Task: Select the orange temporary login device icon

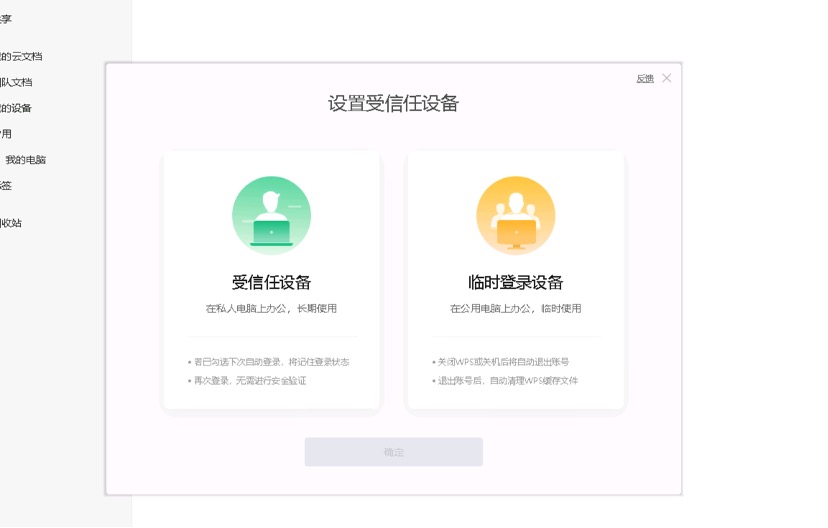Action: point(515,216)
